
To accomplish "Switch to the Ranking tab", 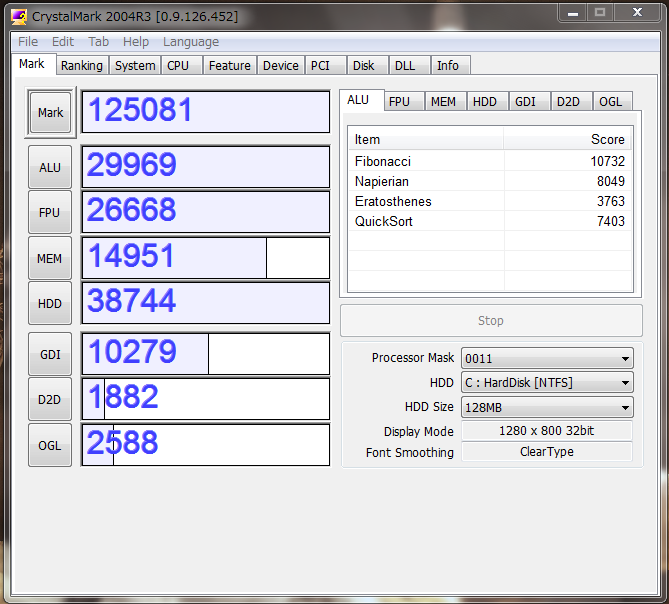I will tap(82, 66).
